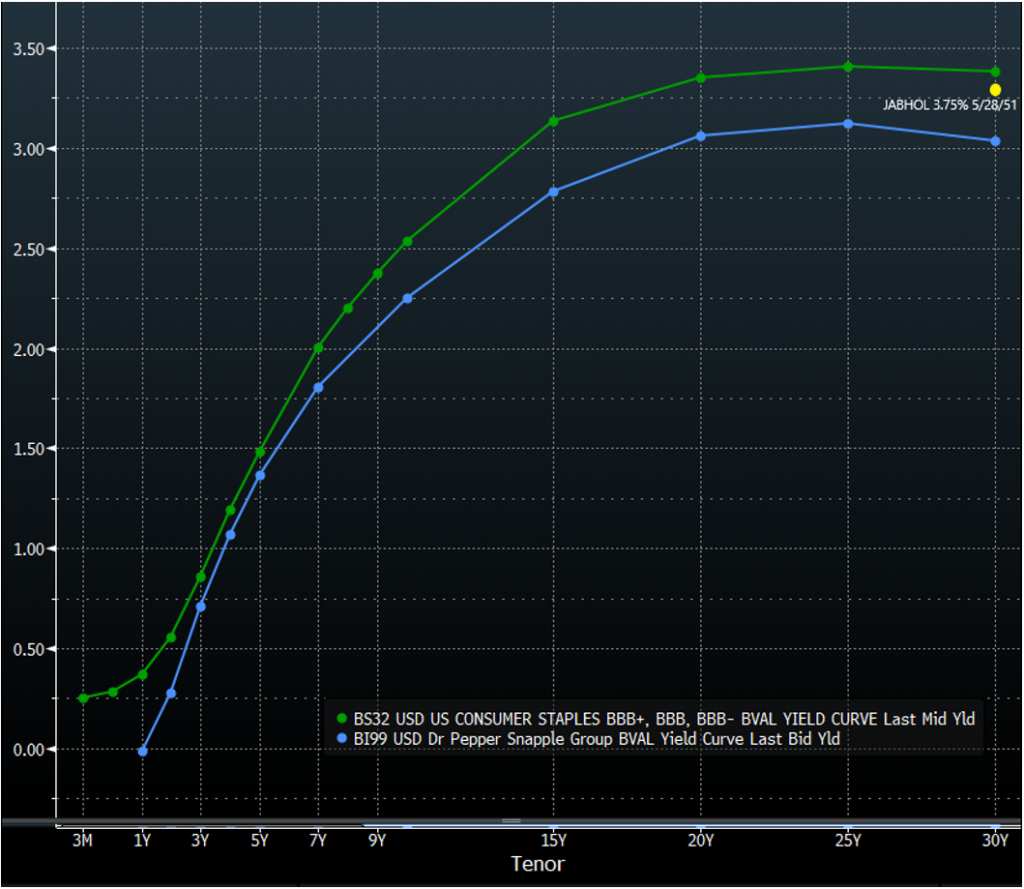Image resolution: width=1024 pixels, height=889 pixels.
Task: Click the green legend dot for BS32
Action: click(342, 718)
